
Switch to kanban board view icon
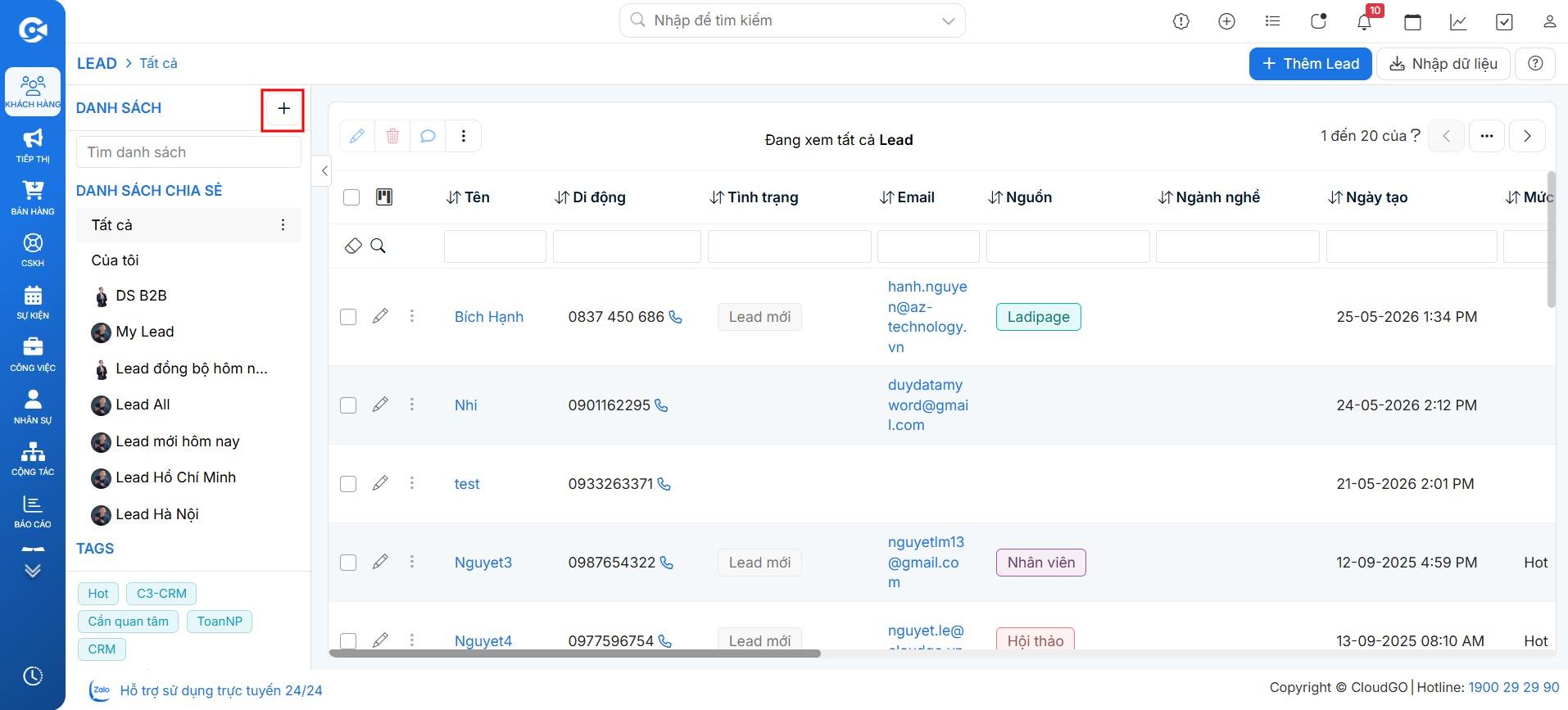(384, 197)
